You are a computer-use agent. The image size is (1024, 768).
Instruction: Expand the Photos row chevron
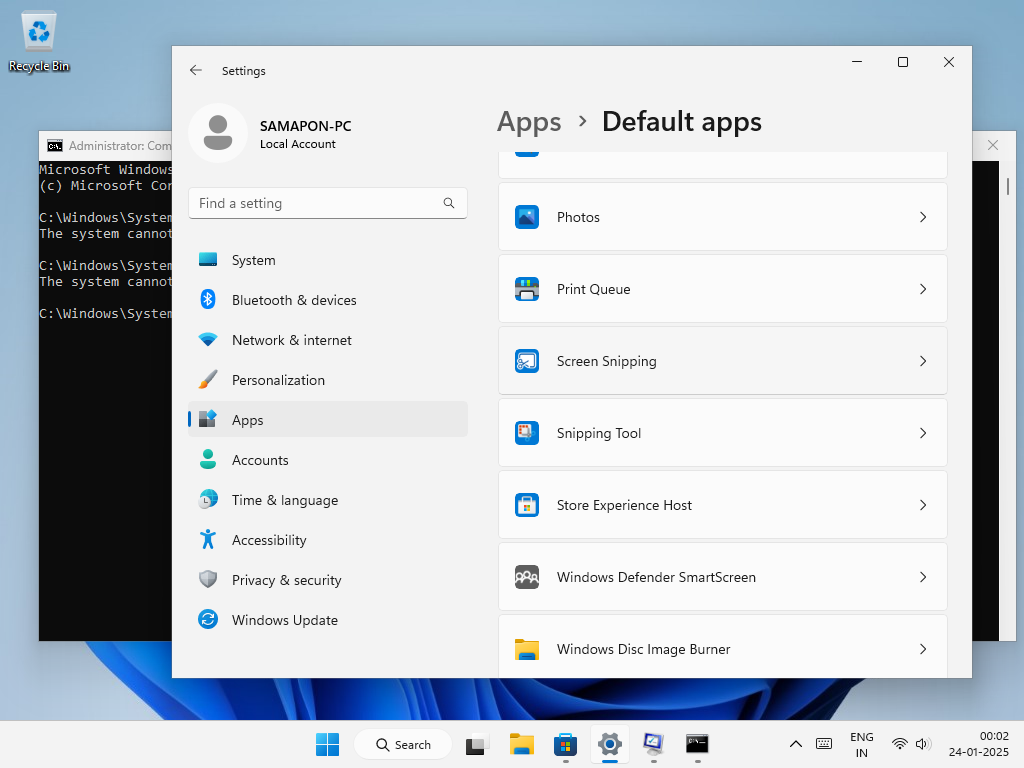923,217
